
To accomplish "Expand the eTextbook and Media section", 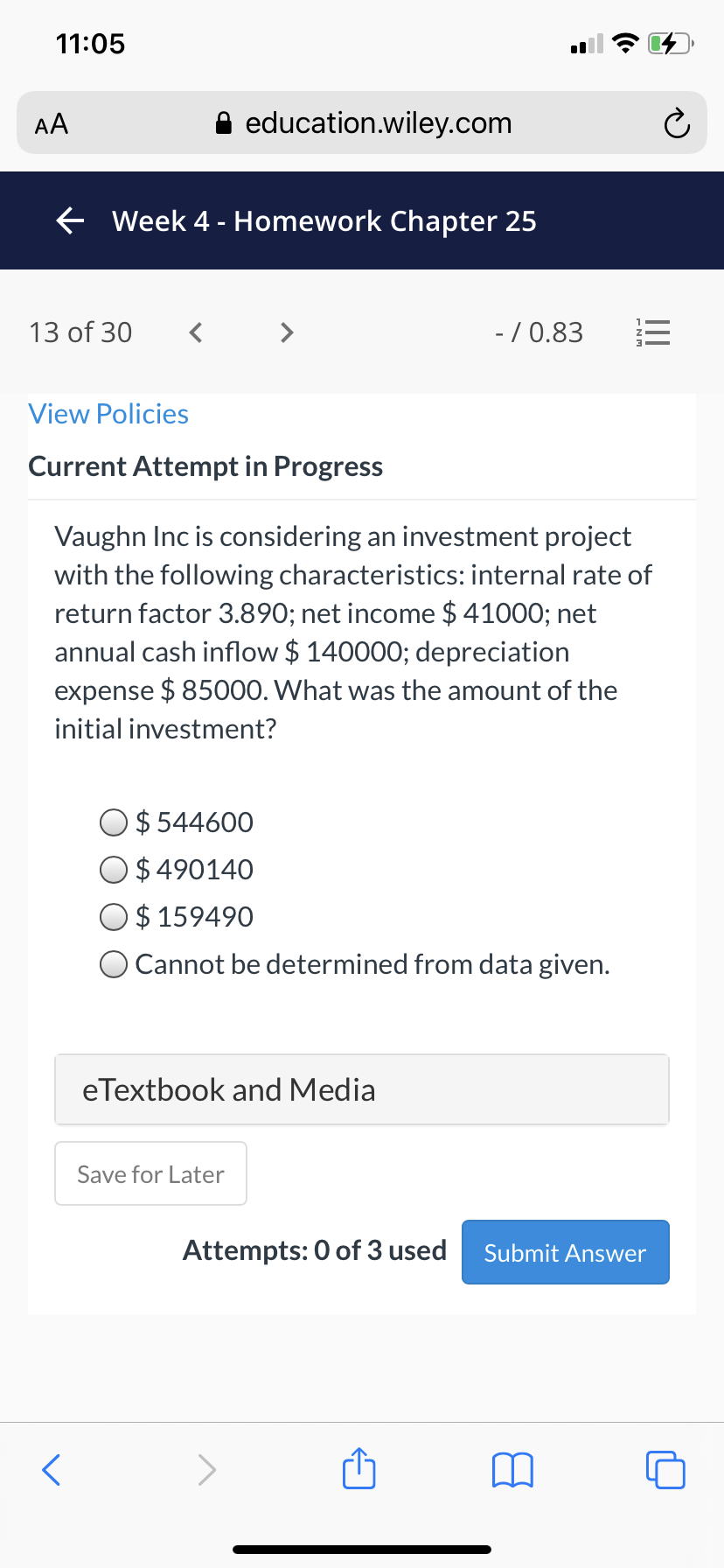I will click(x=362, y=1089).
